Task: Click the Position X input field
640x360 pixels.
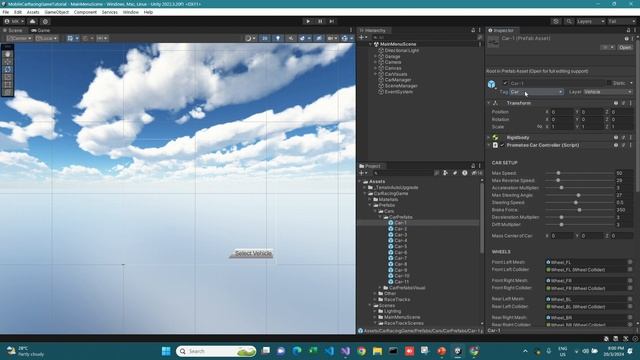Action: tap(562, 112)
